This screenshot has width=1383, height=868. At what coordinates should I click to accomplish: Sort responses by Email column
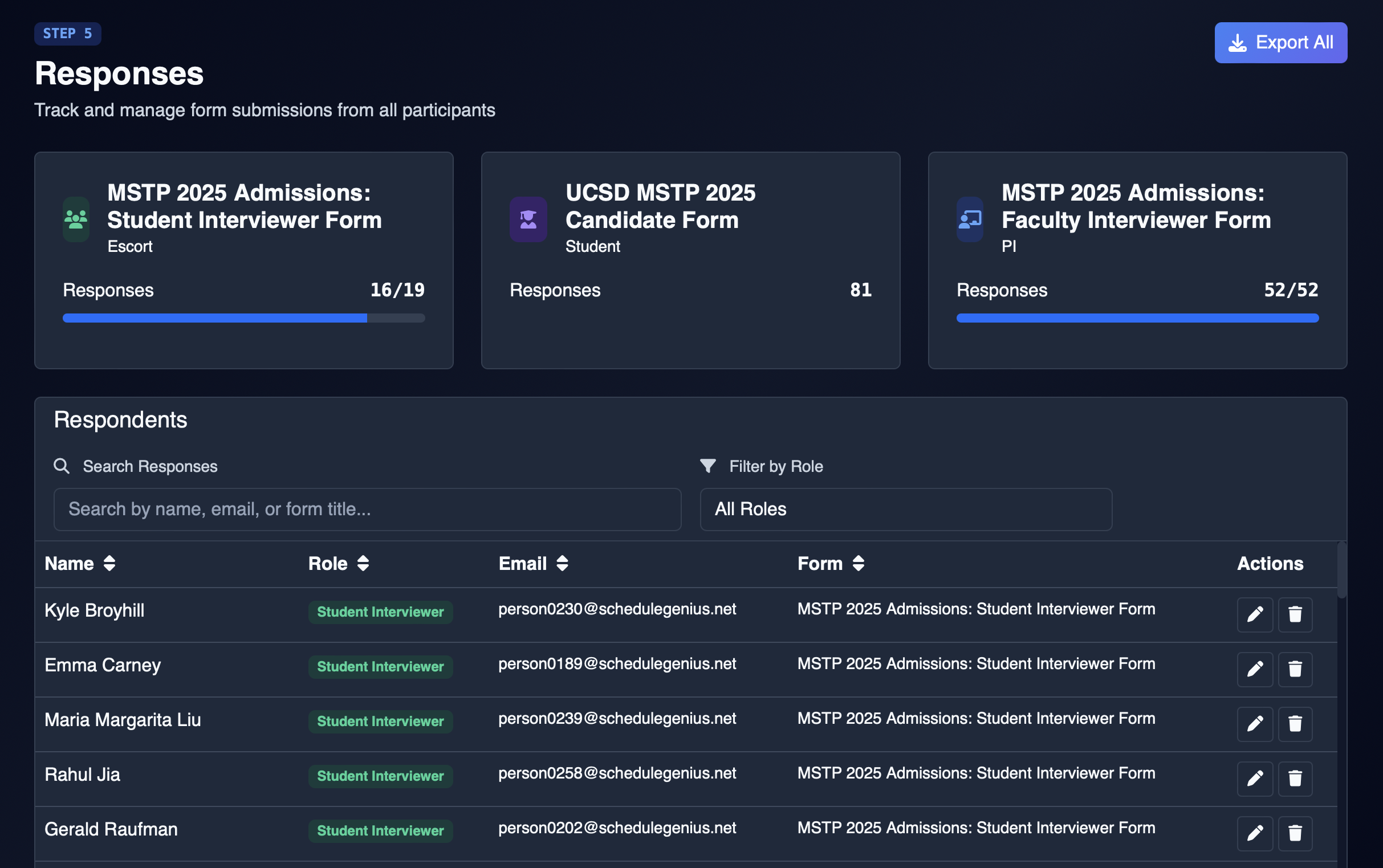click(562, 563)
